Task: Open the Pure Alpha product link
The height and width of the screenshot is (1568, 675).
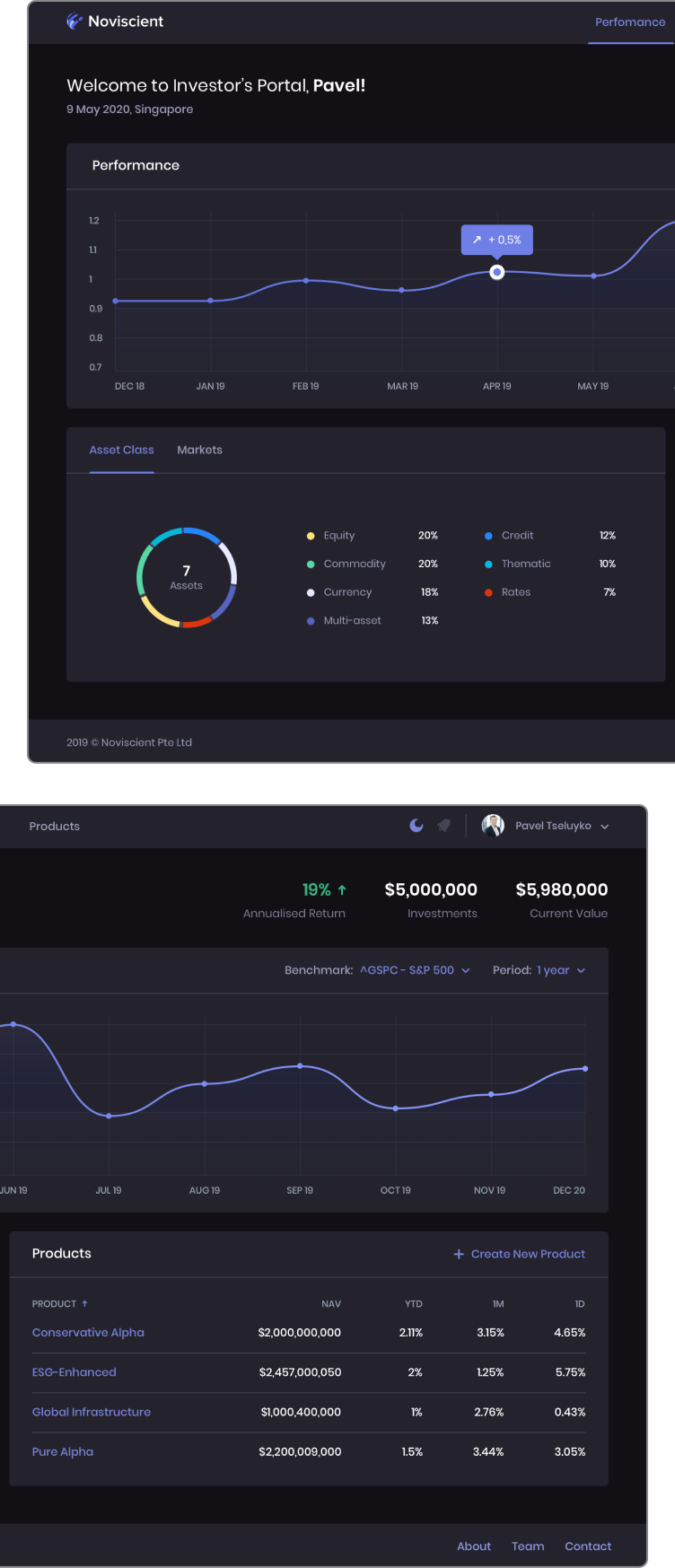Action: pos(63,1451)
